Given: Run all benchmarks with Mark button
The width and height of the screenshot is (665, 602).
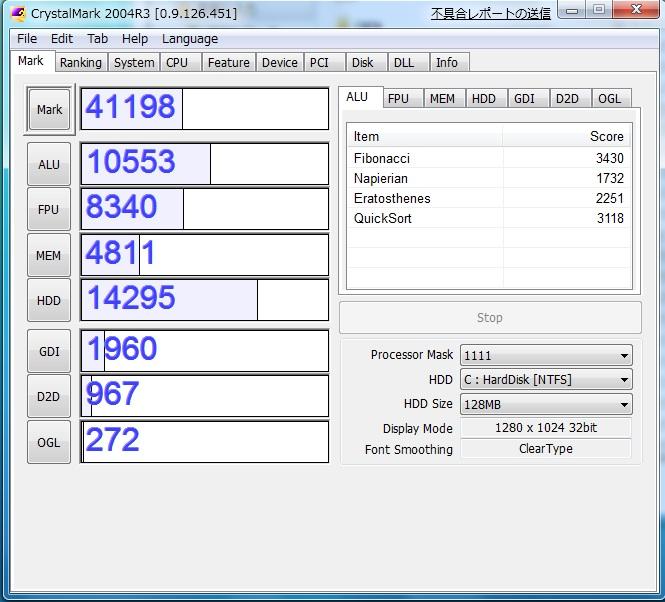Looking at the screenshot, I should (x=49, y=110).
